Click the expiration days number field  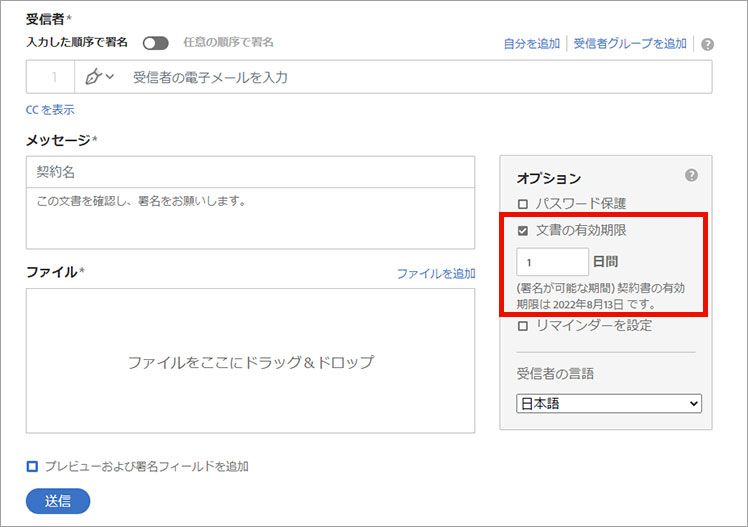552,262
